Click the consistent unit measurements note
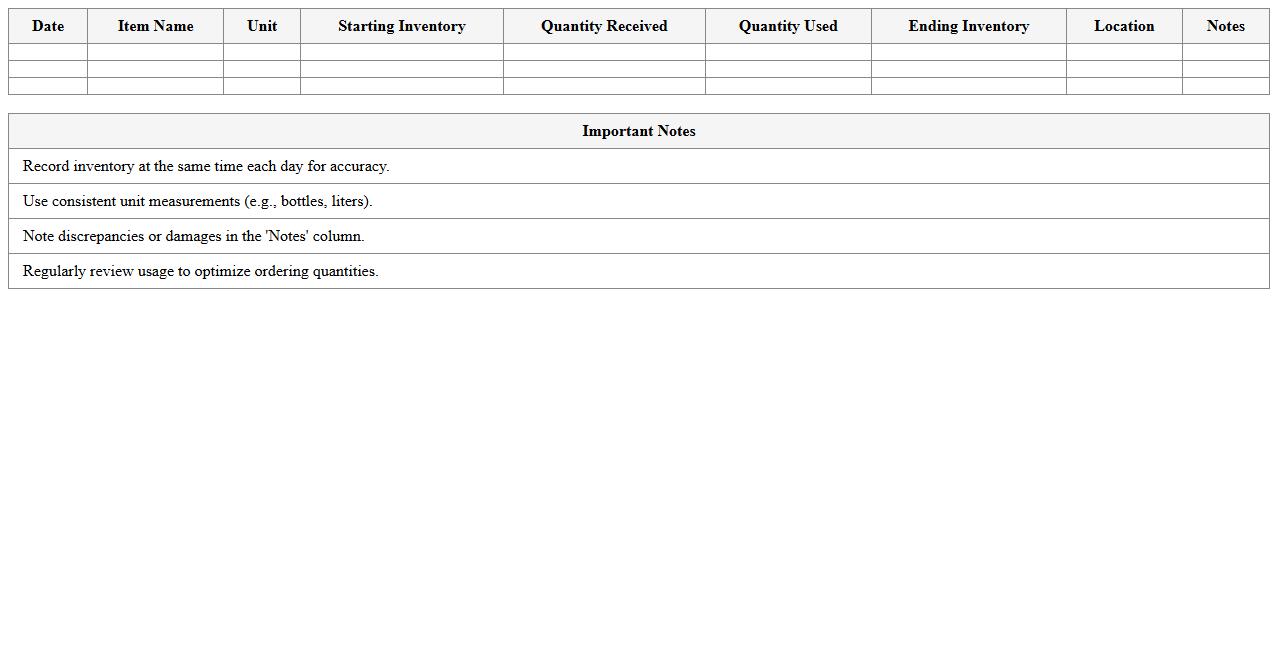The width and height of the screenshot is (1278, 650). tap(197, 201)
